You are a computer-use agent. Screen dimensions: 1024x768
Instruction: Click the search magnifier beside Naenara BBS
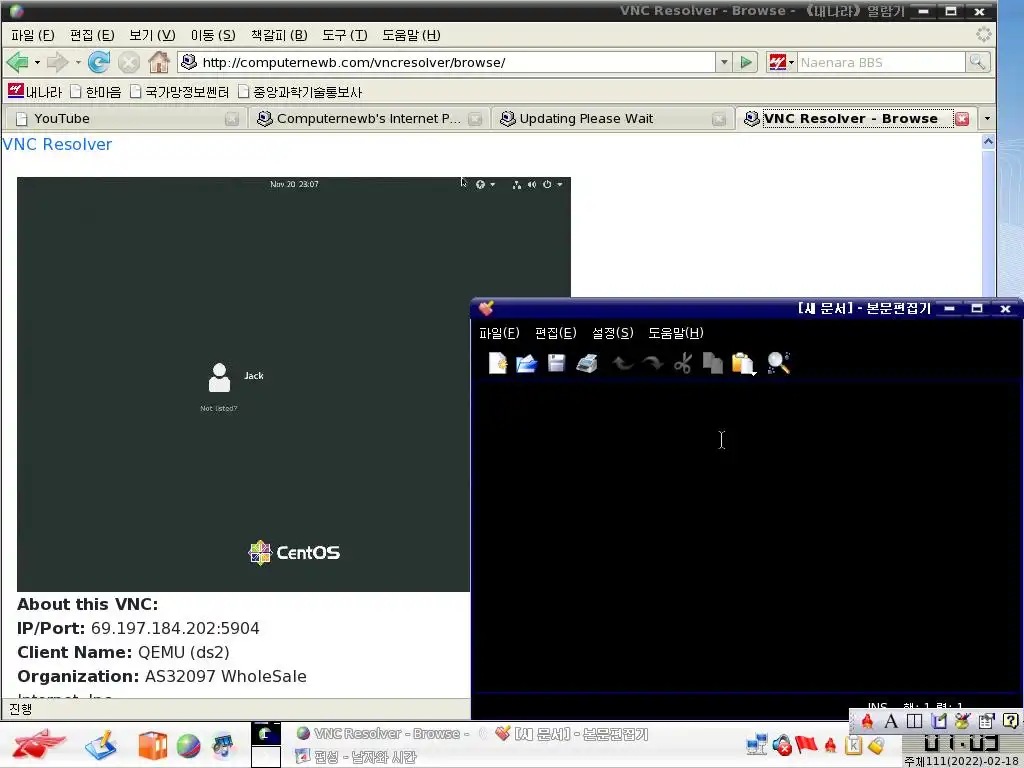coord(978,62)
